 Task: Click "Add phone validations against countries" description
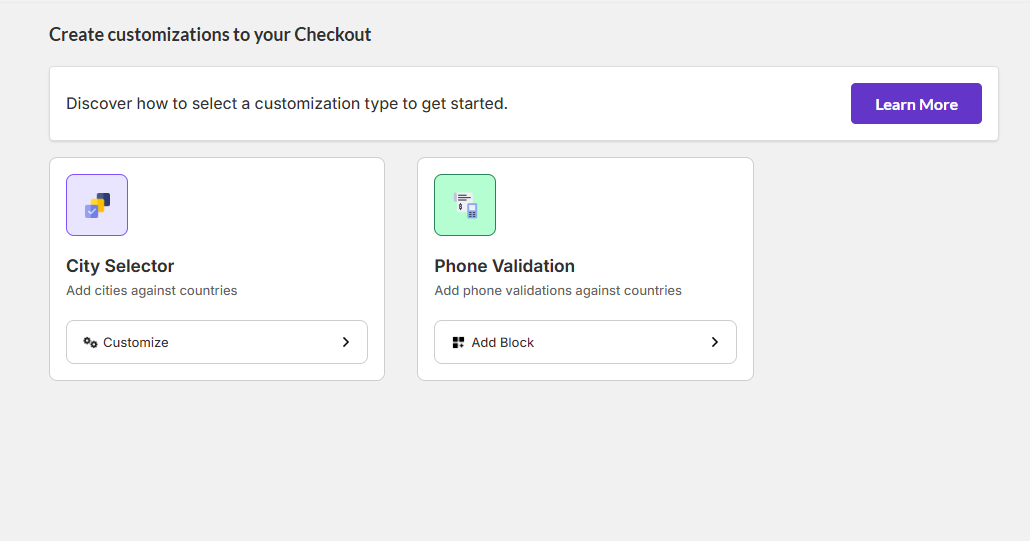[x=558, y=291]
